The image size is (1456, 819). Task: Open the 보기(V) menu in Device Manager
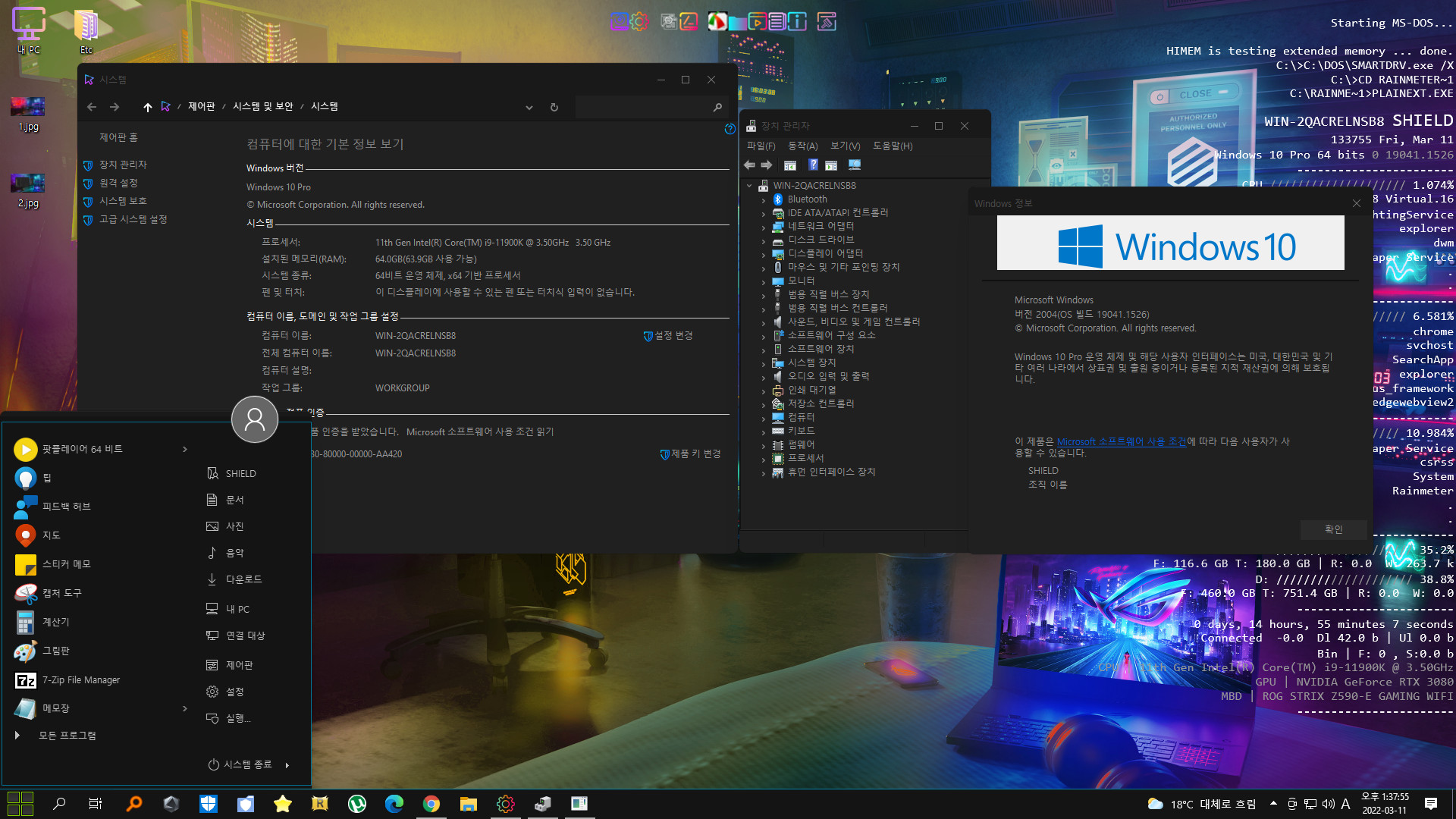coord(846,146)
